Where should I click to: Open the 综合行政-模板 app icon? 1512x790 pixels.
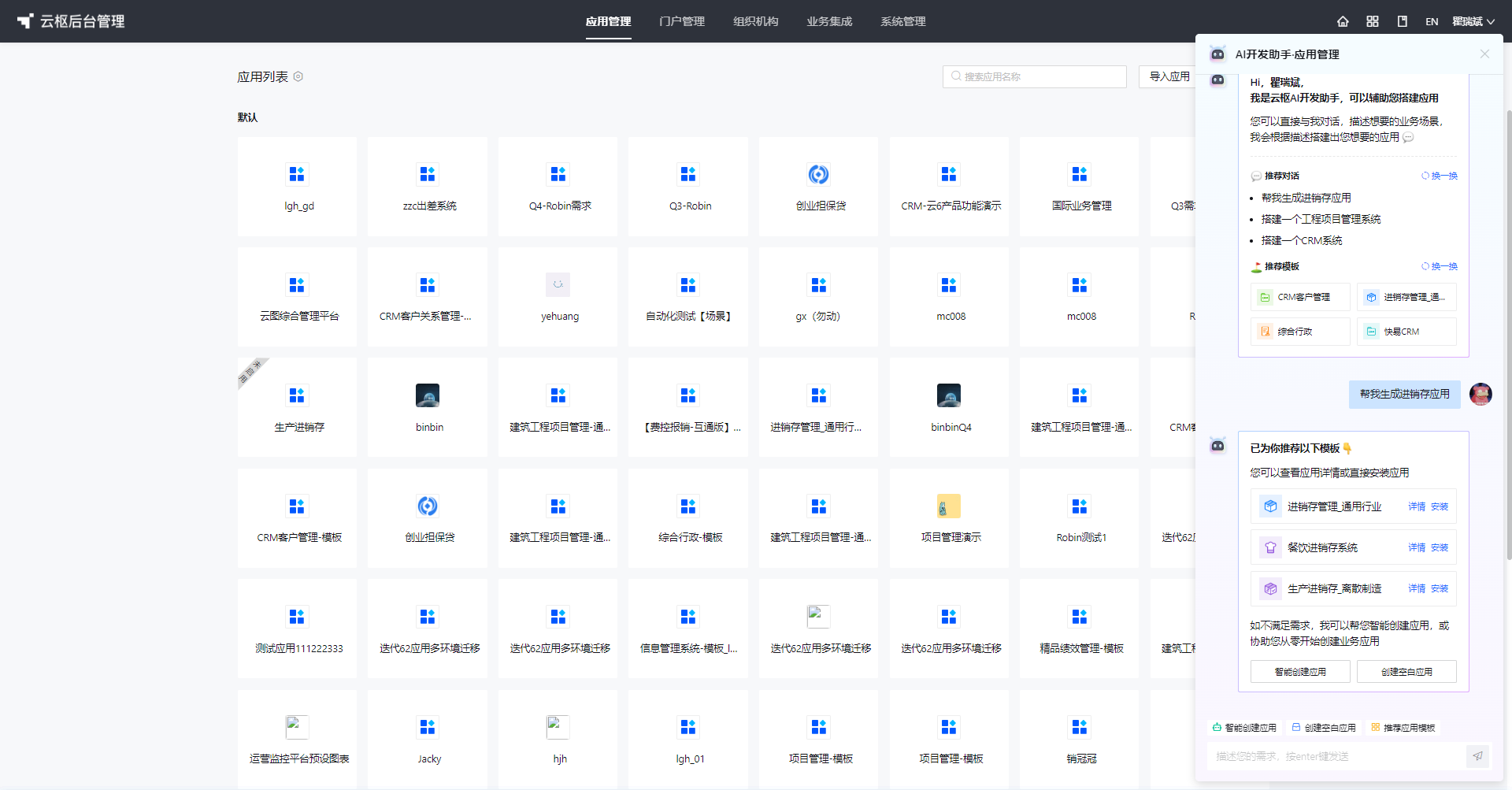688,506
